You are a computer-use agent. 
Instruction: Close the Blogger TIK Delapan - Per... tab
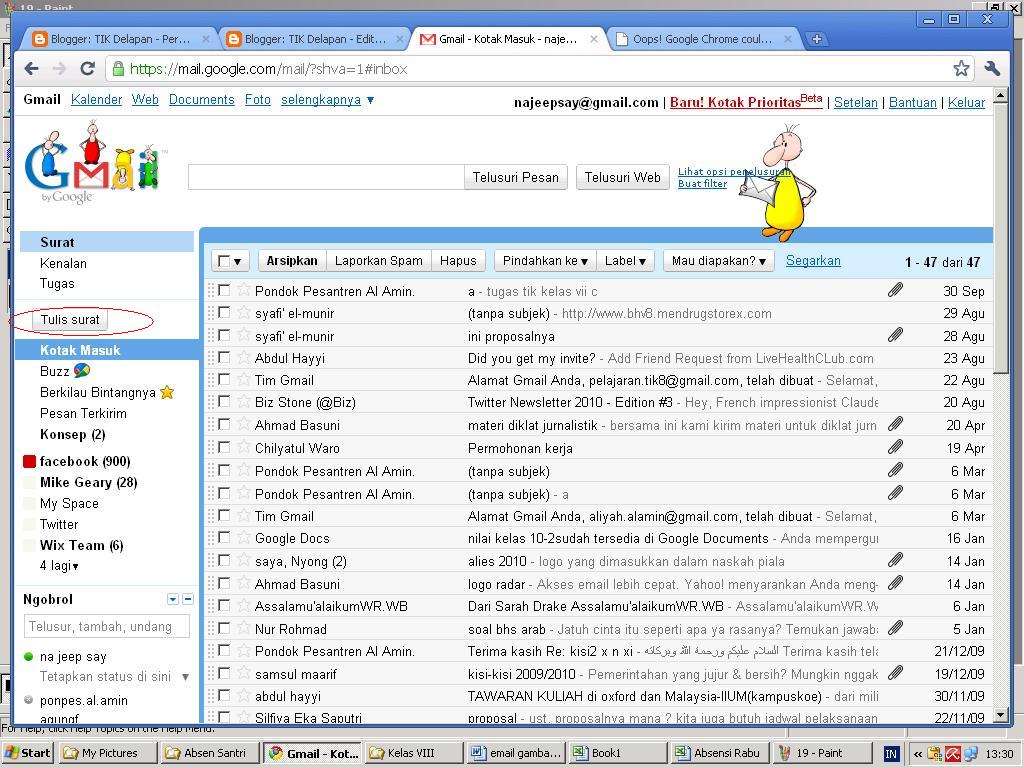click(x=206, y=39)
